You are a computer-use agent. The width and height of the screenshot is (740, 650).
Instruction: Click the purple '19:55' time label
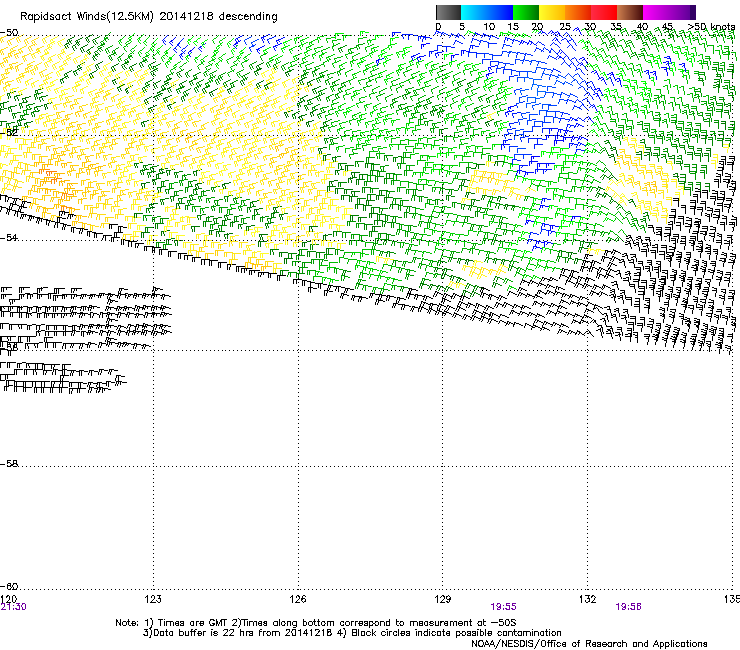tap(504, 607)
